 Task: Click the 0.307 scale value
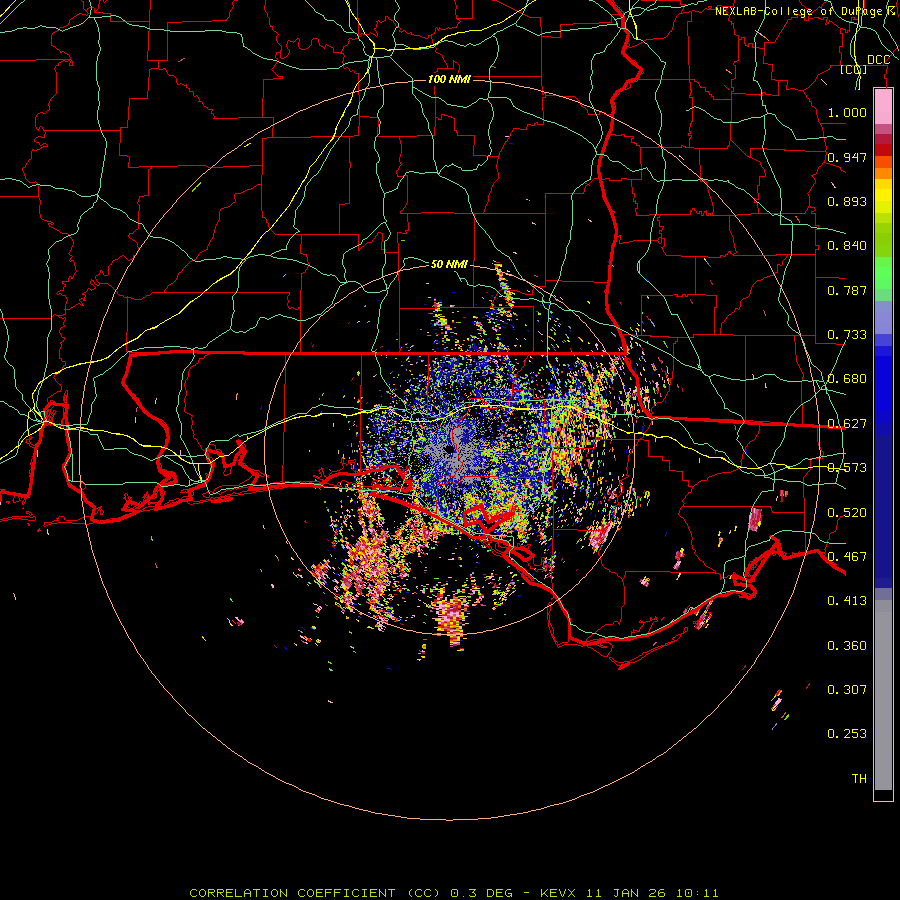(847, 690)
